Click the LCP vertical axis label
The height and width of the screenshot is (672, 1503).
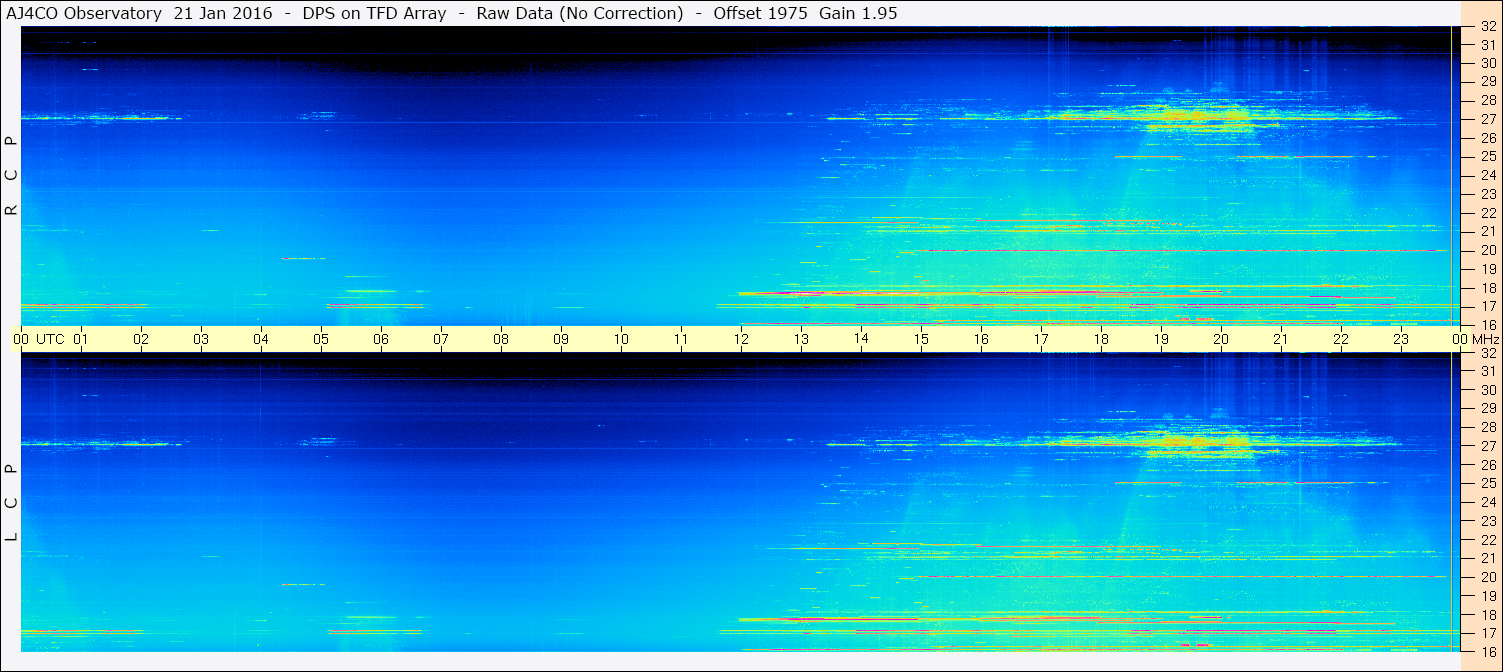pyautogui.click(x=11, y=503)
